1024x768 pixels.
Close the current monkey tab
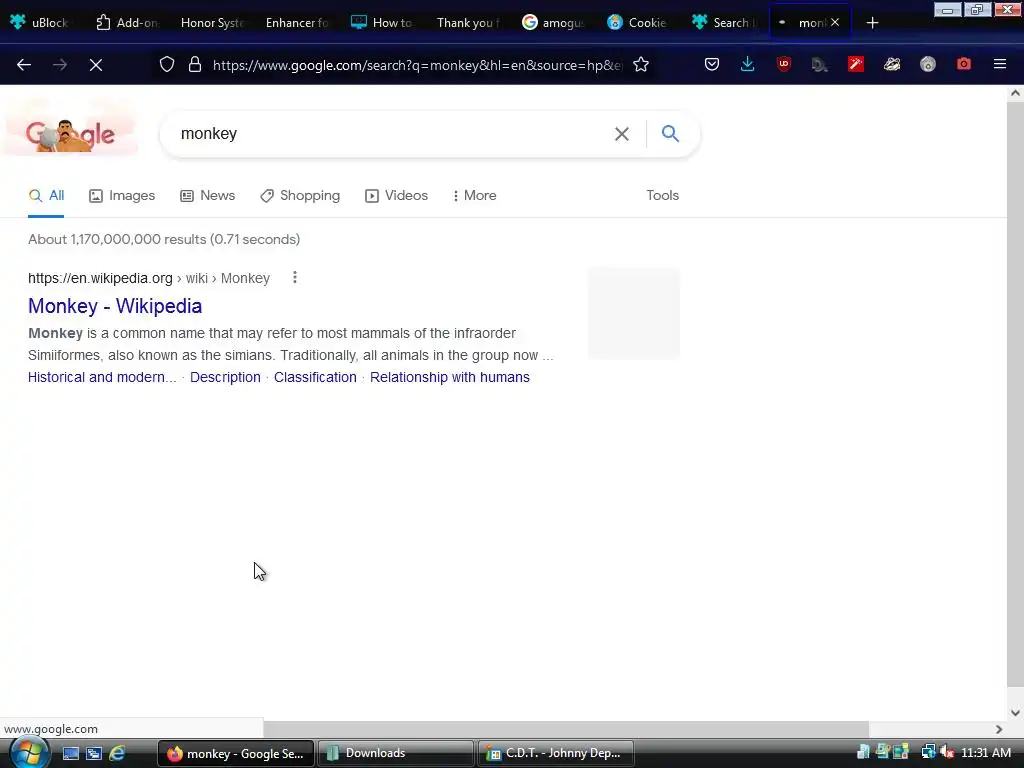pos(835,22)
